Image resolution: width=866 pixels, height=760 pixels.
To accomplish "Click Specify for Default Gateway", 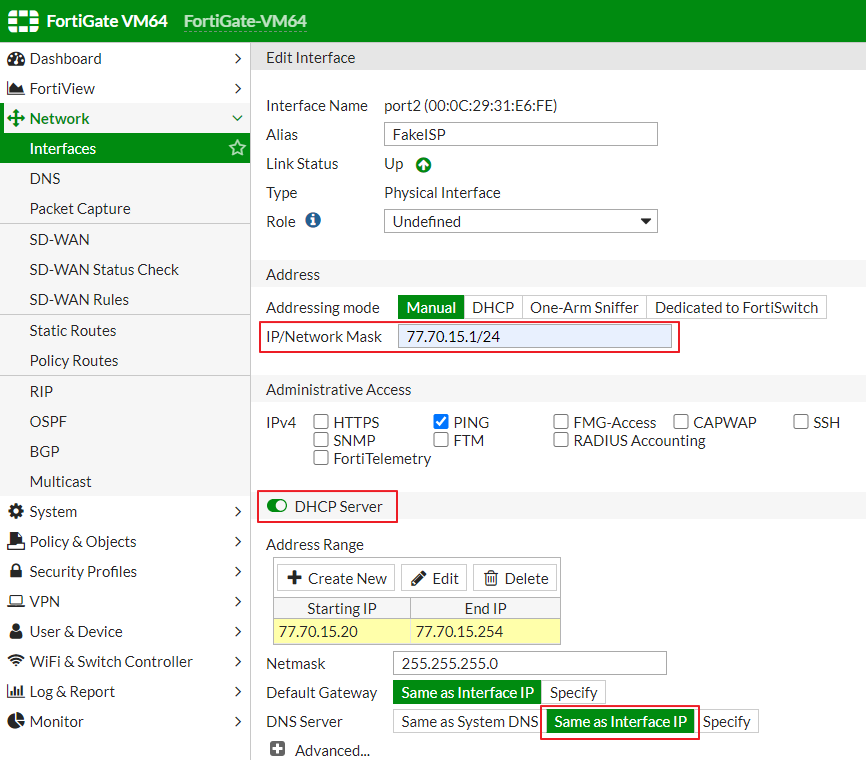I will click(573, 692).
